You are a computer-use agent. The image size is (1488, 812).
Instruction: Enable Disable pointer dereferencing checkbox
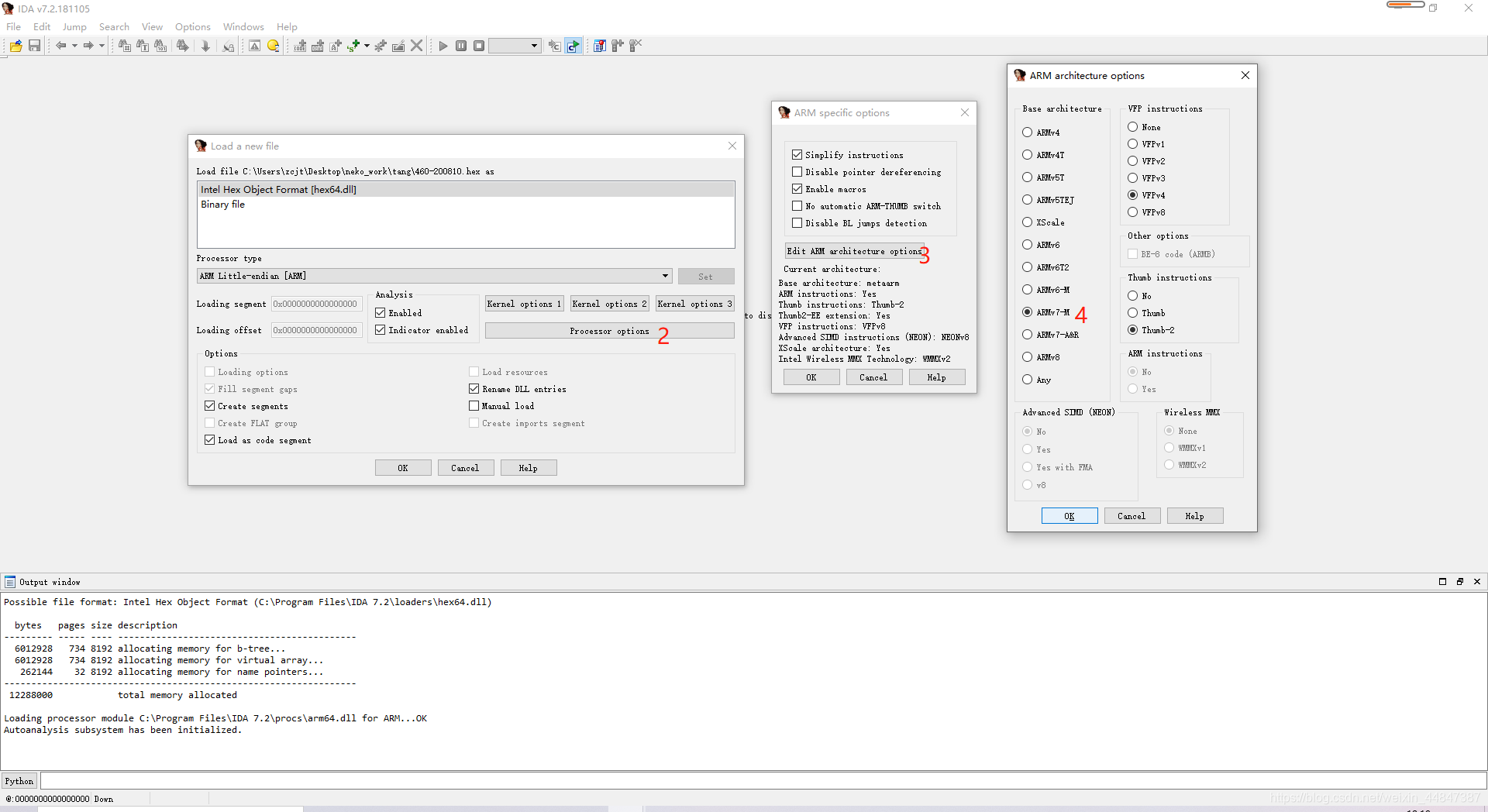[797, 172]
